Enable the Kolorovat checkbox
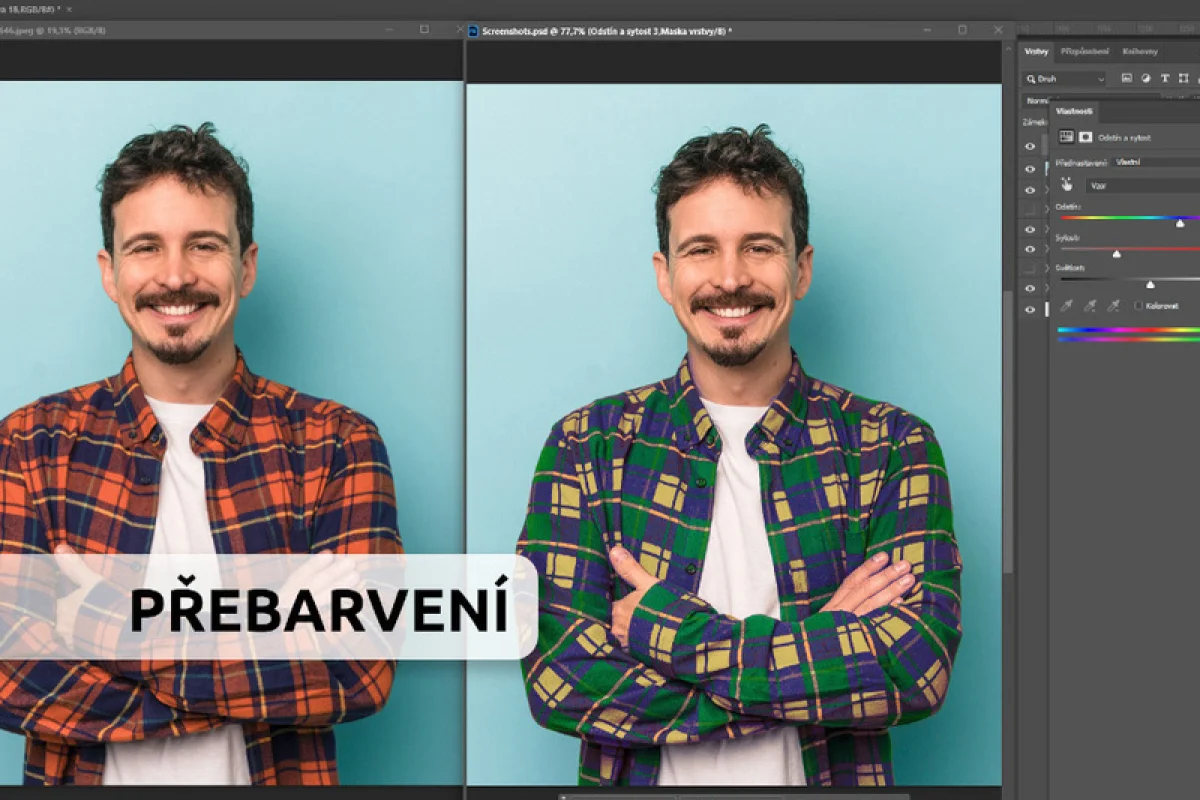The width and height of the screenshot is (1200, 800). (1139, 306)
